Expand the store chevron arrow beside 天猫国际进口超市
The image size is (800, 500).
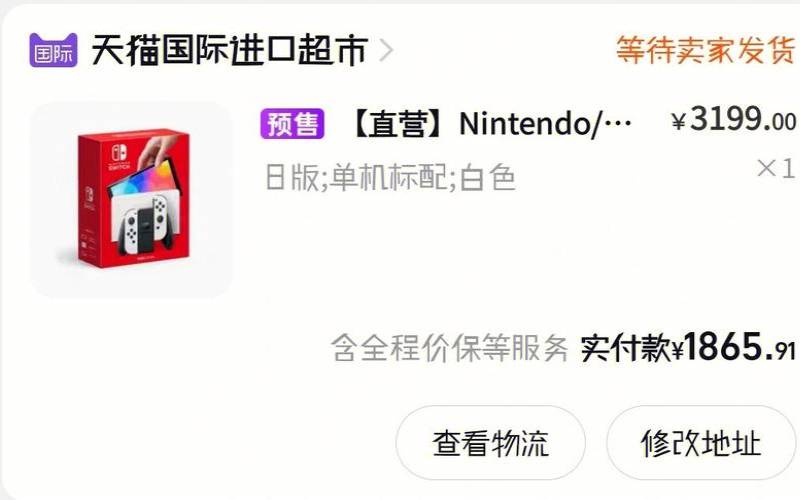386,51
